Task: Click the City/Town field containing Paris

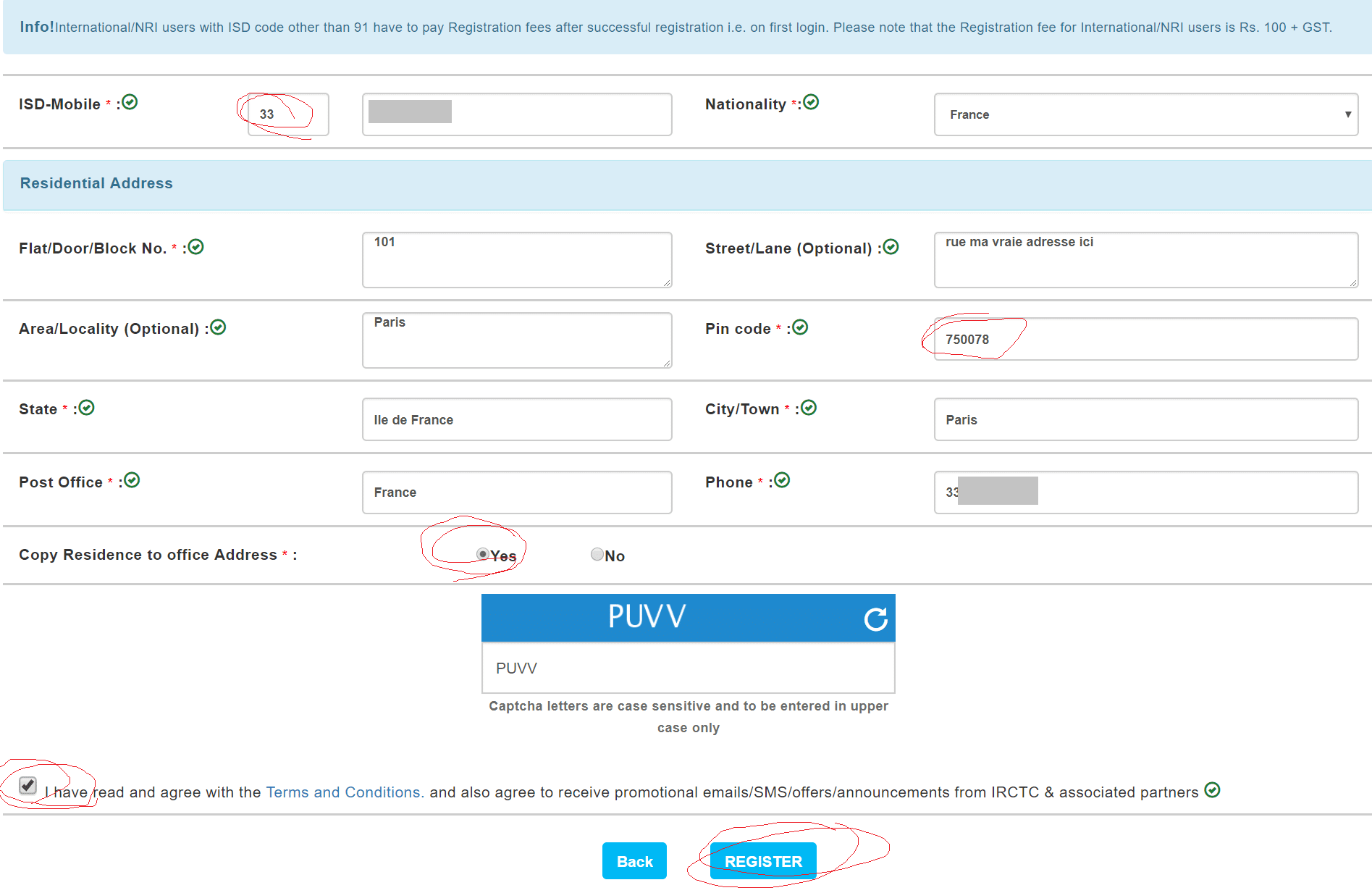Action: click(1145, 419)
